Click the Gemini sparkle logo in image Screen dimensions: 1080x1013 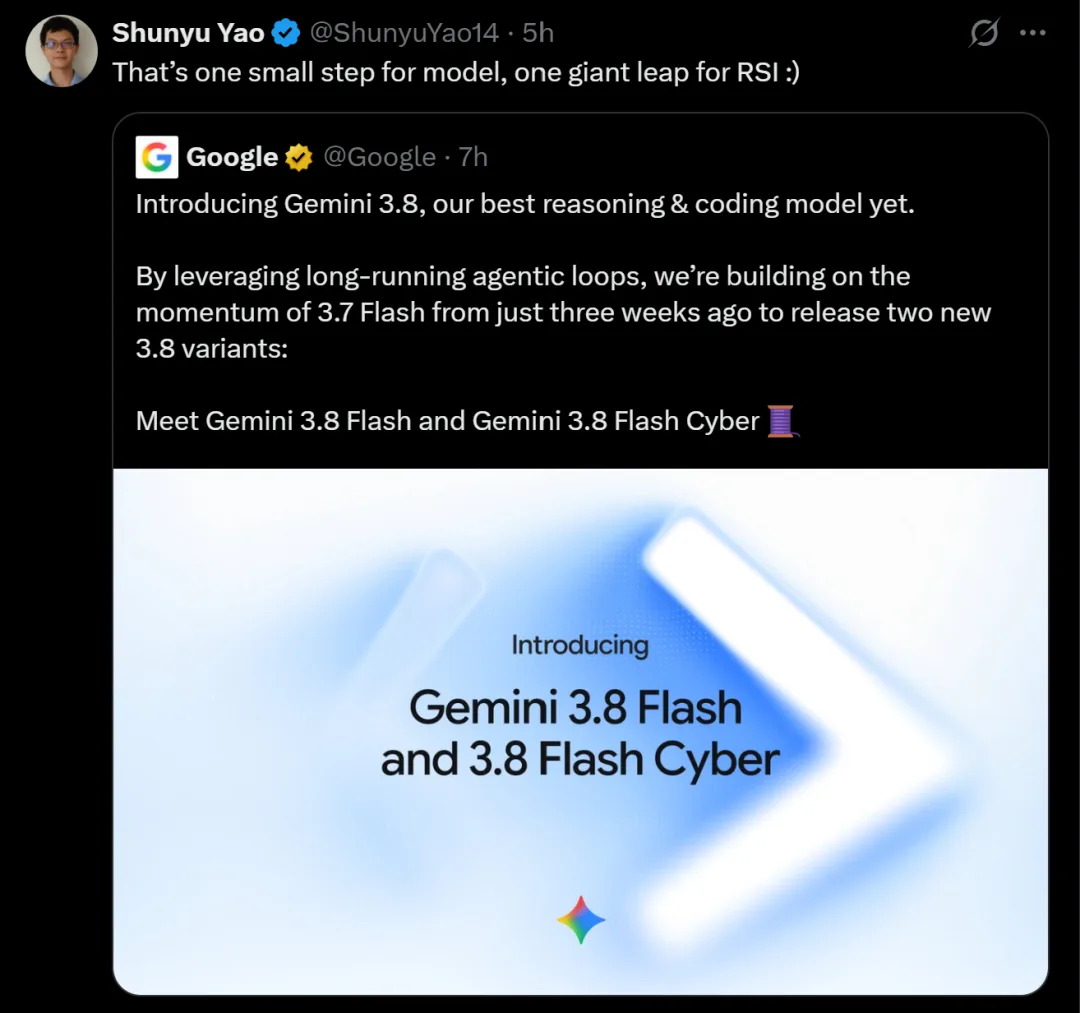581,920
